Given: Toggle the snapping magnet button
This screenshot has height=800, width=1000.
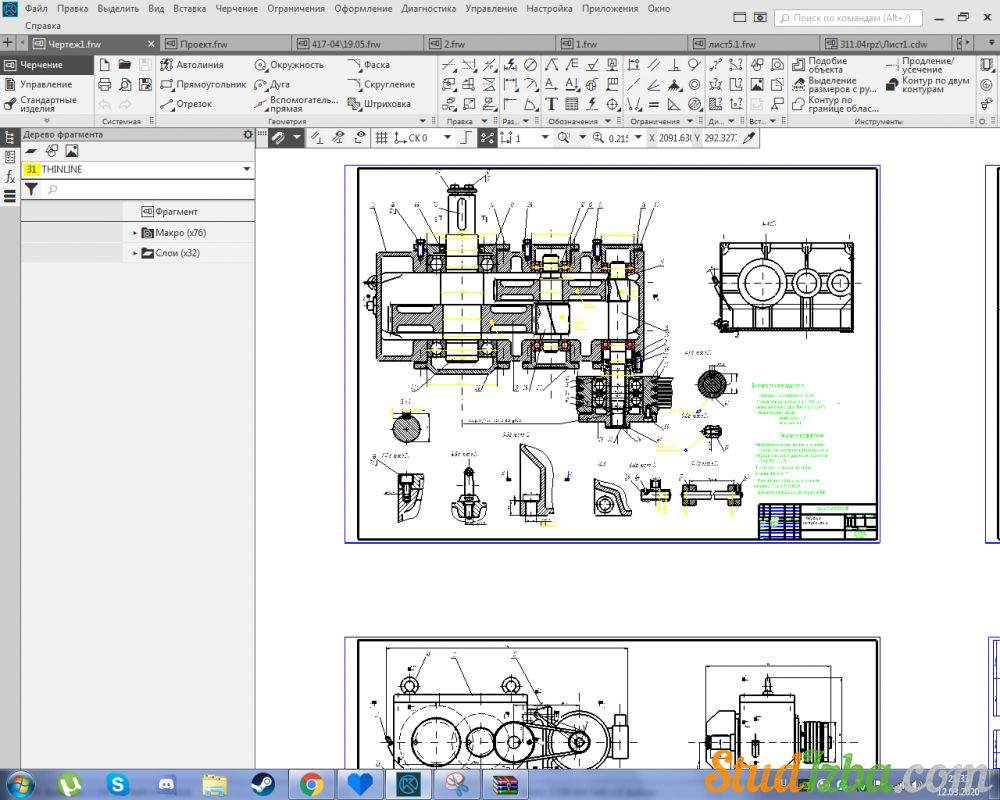Looking at the screenshot, I should pos(279,138).
